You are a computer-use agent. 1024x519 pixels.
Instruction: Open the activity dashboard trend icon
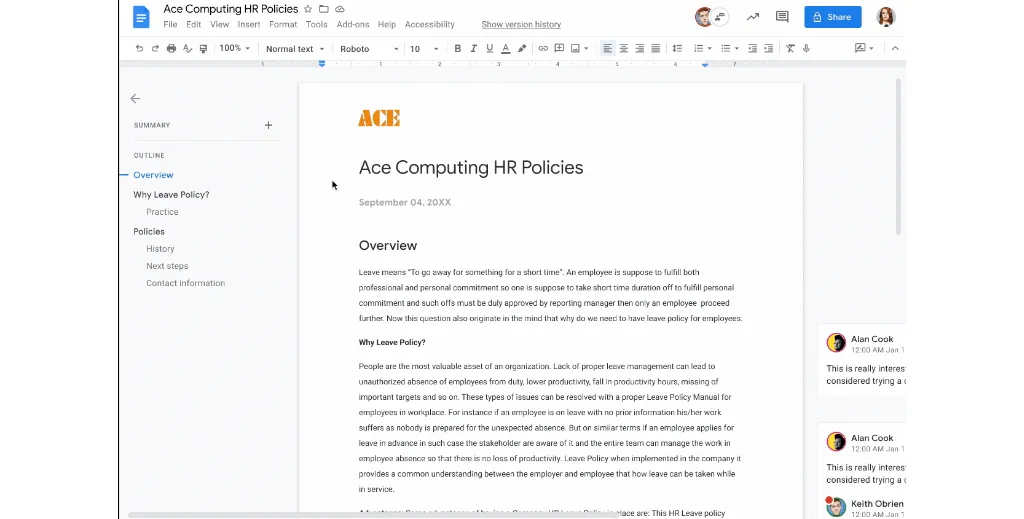(753, 17)
